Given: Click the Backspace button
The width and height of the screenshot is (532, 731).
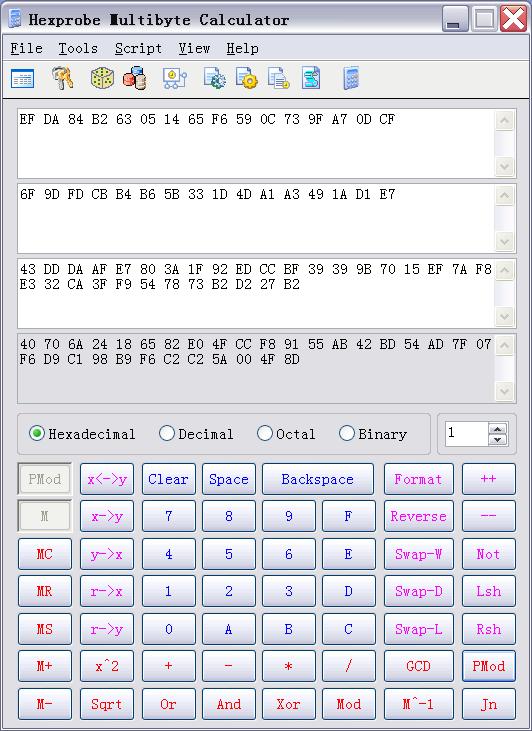Looking at the screenshot, I should 318,479.
